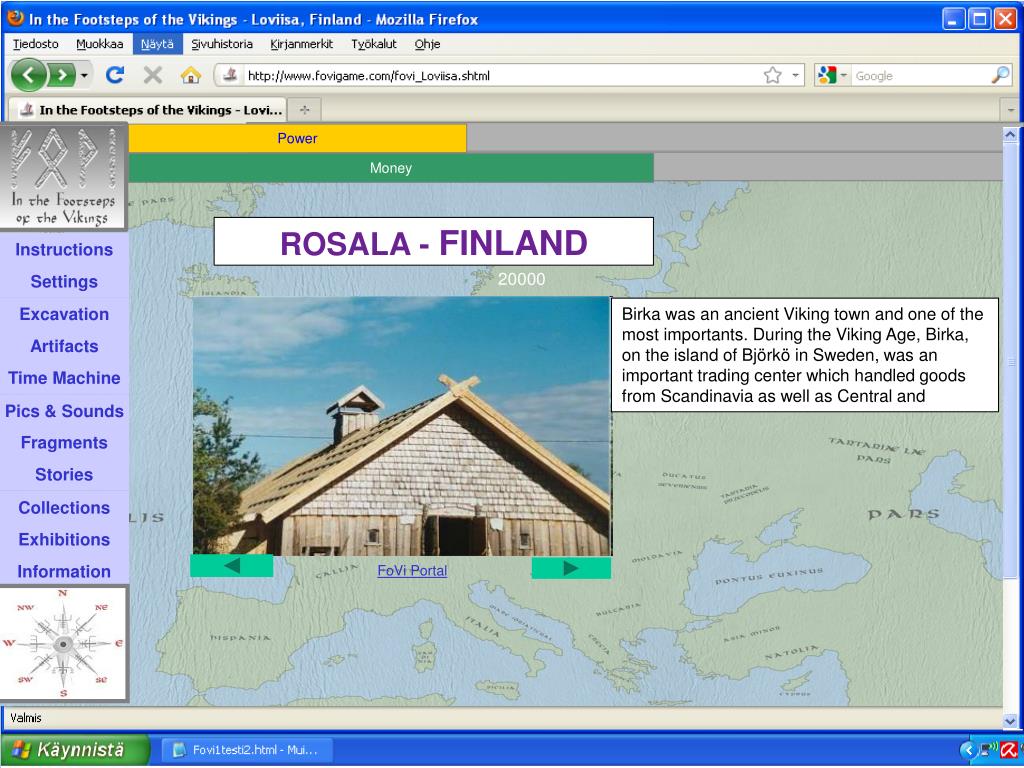The height and width of the screenshot is (768, 1024).
Task: Open the Käynnistä start button
Action: pos(75,749)
